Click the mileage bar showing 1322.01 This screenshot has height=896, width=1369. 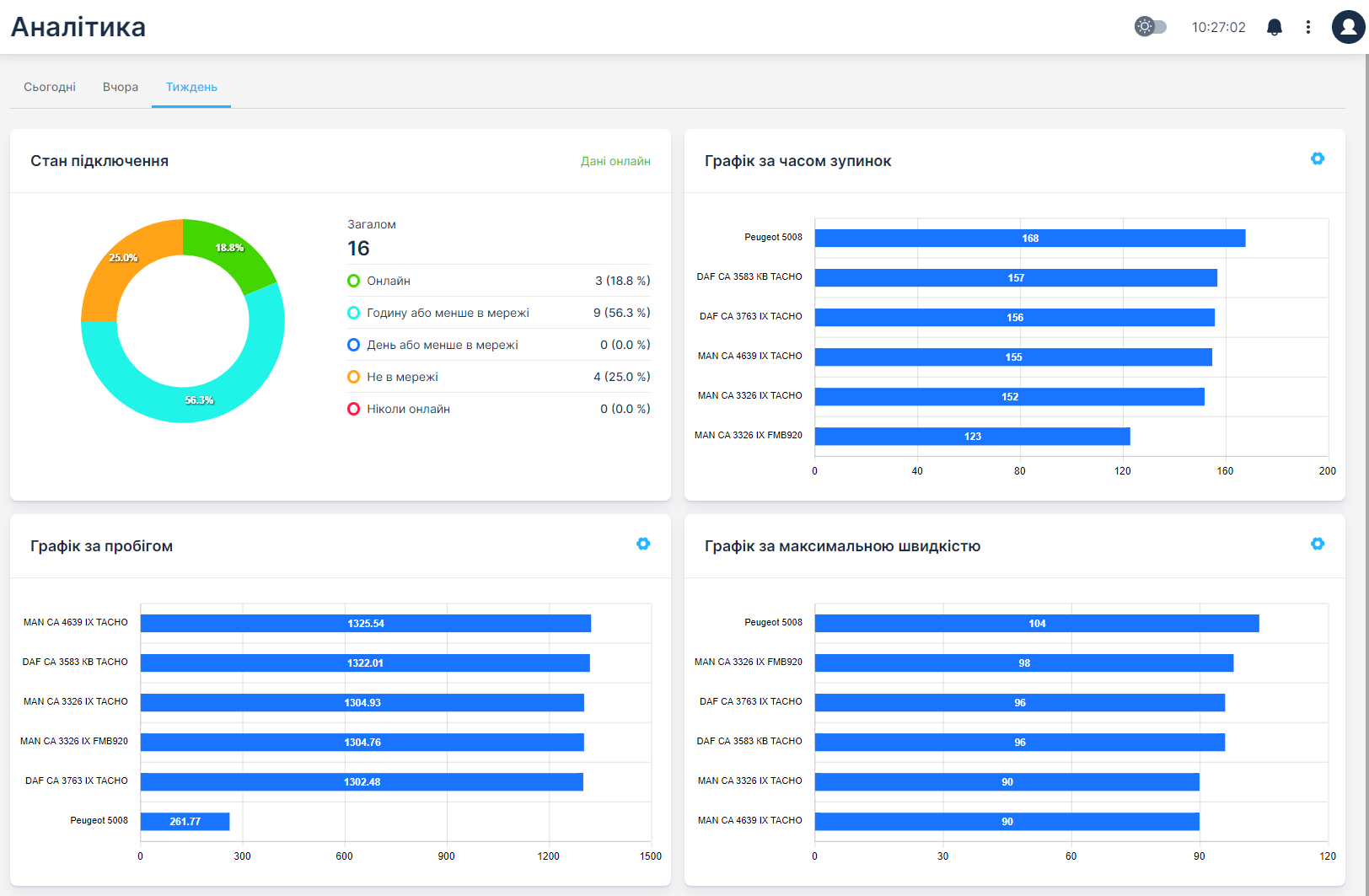[365, 663]
